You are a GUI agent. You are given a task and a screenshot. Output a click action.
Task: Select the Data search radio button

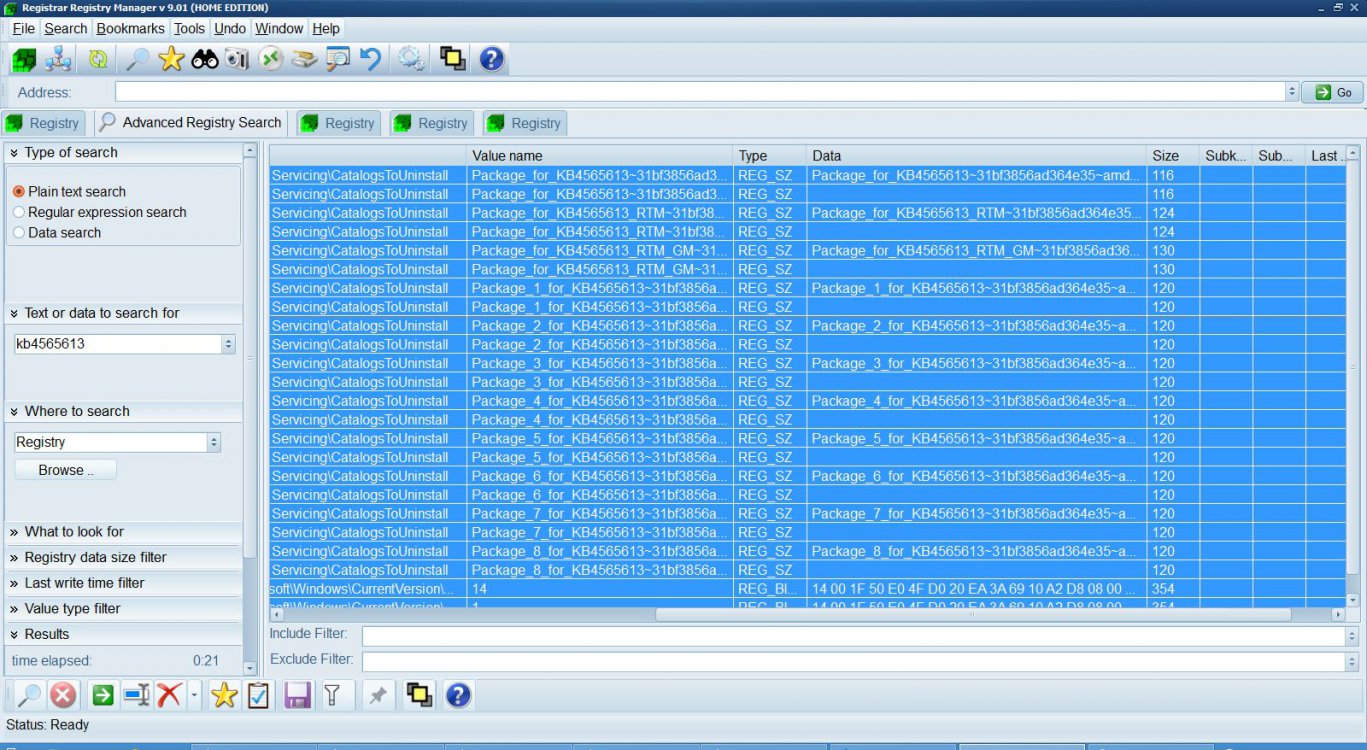click(x=19, y=233)
